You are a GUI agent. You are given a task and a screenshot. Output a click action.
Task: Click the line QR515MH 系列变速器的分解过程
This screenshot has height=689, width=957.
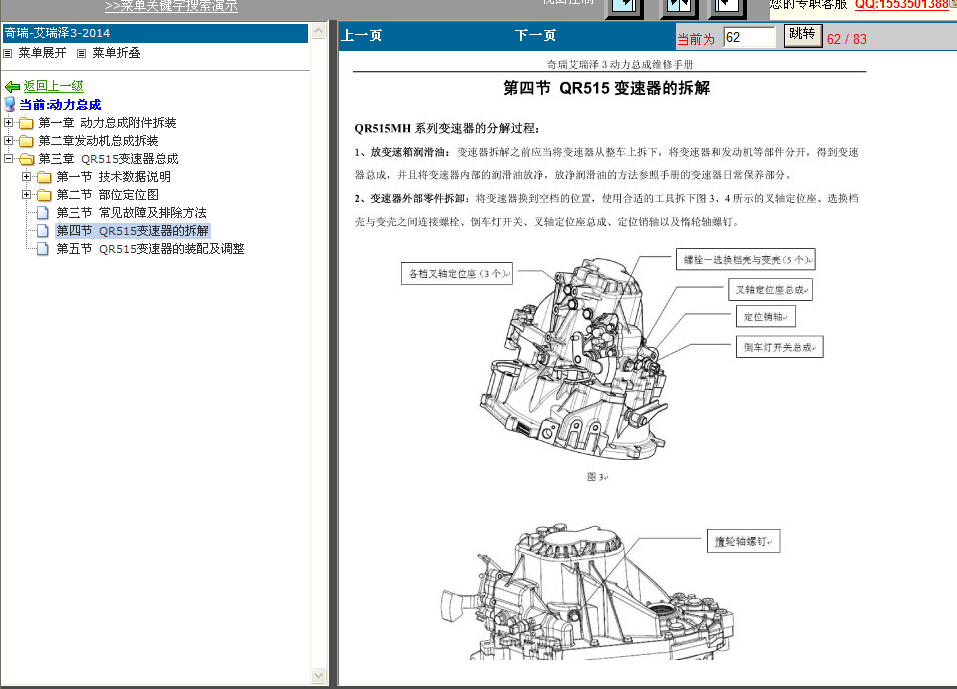coord(447,128)
